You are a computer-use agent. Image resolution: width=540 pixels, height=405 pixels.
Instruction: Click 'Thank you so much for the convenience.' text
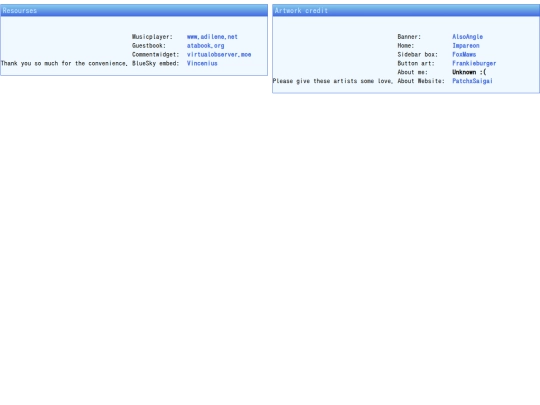click(x=64, y=63)
